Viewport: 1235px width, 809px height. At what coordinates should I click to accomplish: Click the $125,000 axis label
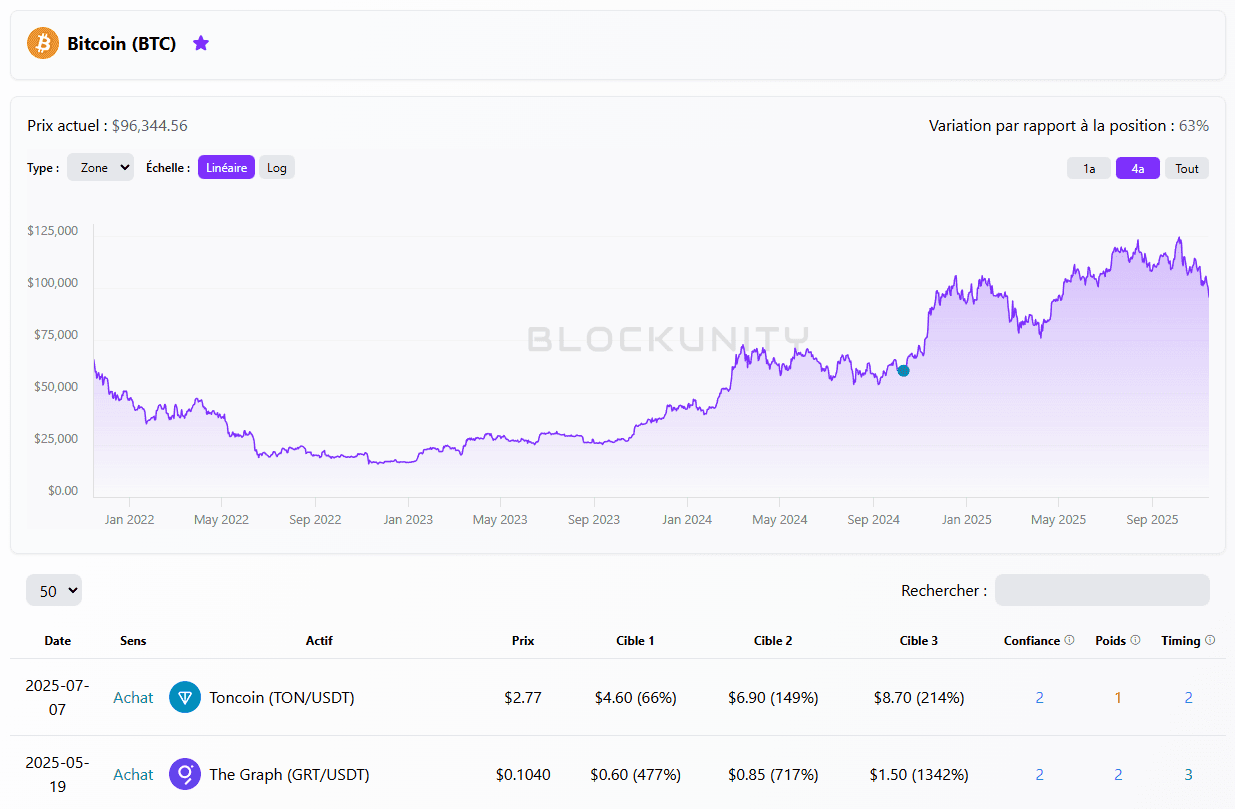[52, 230]
